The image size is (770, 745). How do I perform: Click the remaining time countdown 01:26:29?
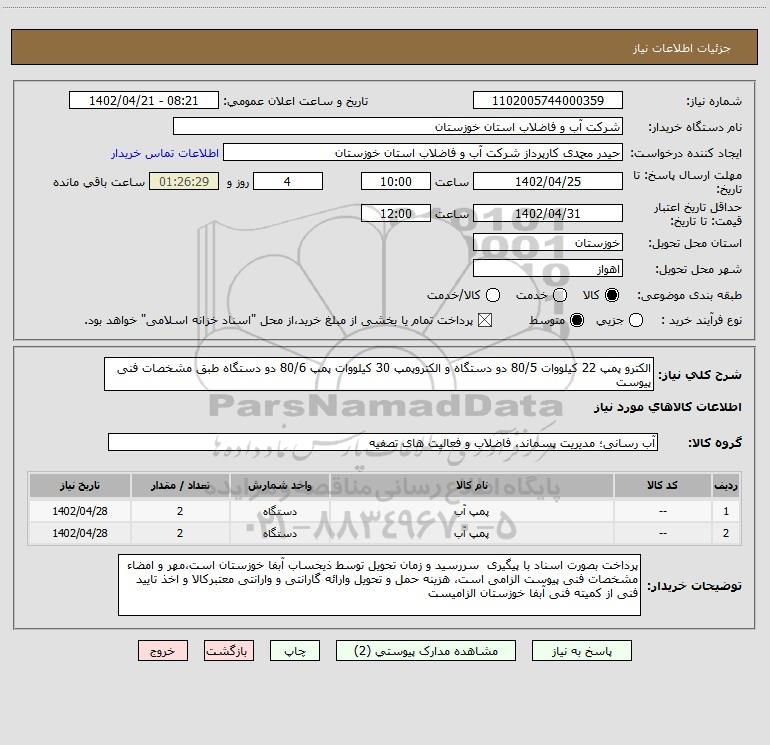[x=184, y=181]
